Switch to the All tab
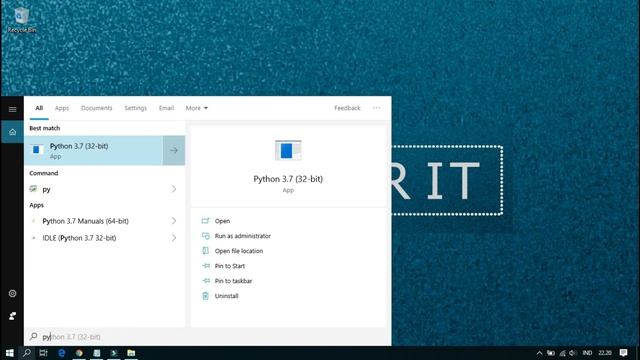 (x=39, y=108)
